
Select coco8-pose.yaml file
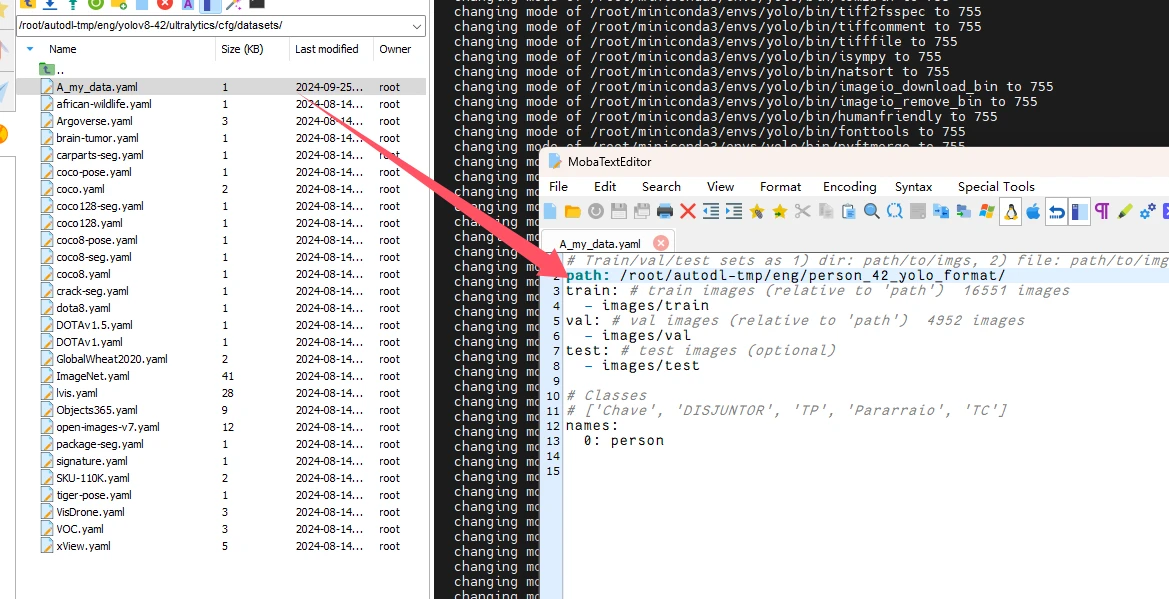(97, 240)
